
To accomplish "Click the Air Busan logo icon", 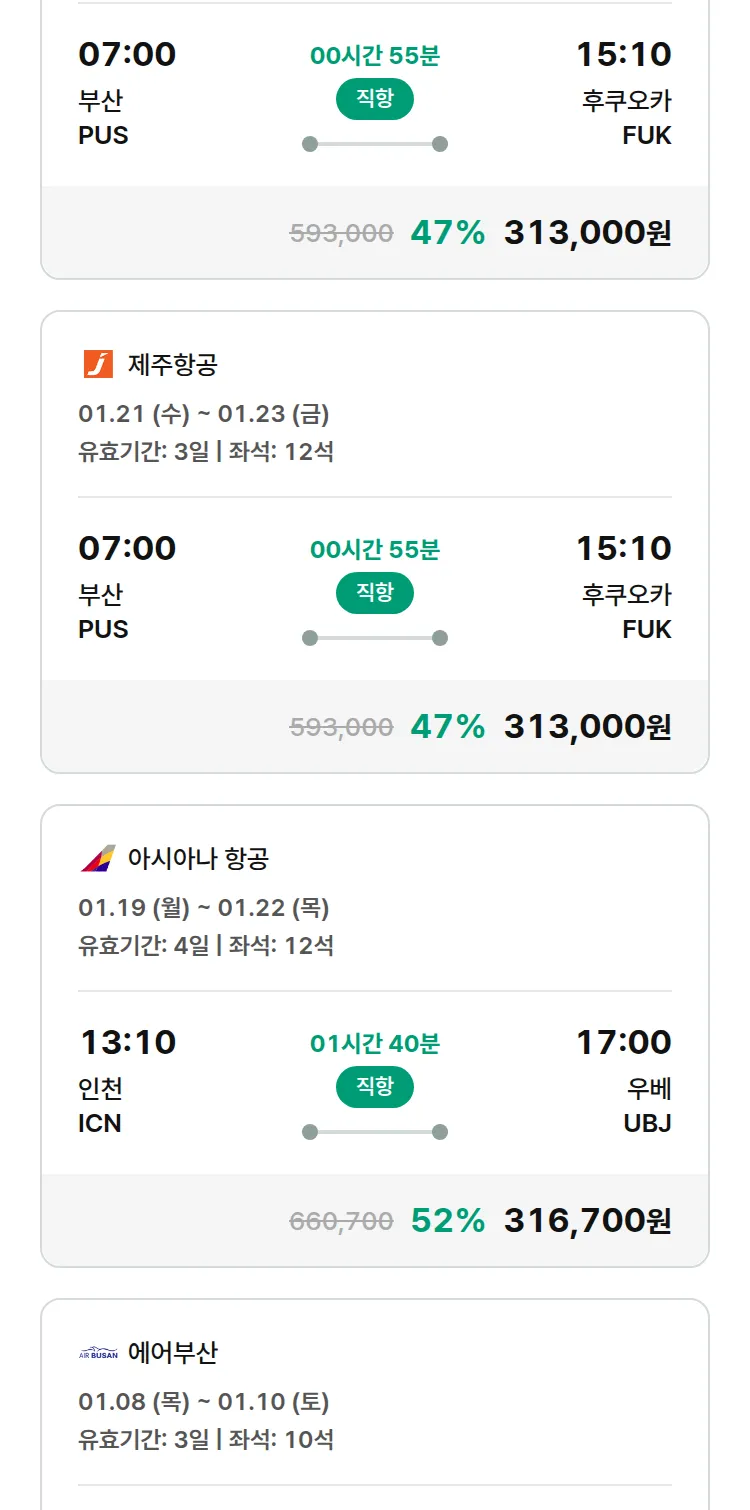I will [x=98, y=1353].
